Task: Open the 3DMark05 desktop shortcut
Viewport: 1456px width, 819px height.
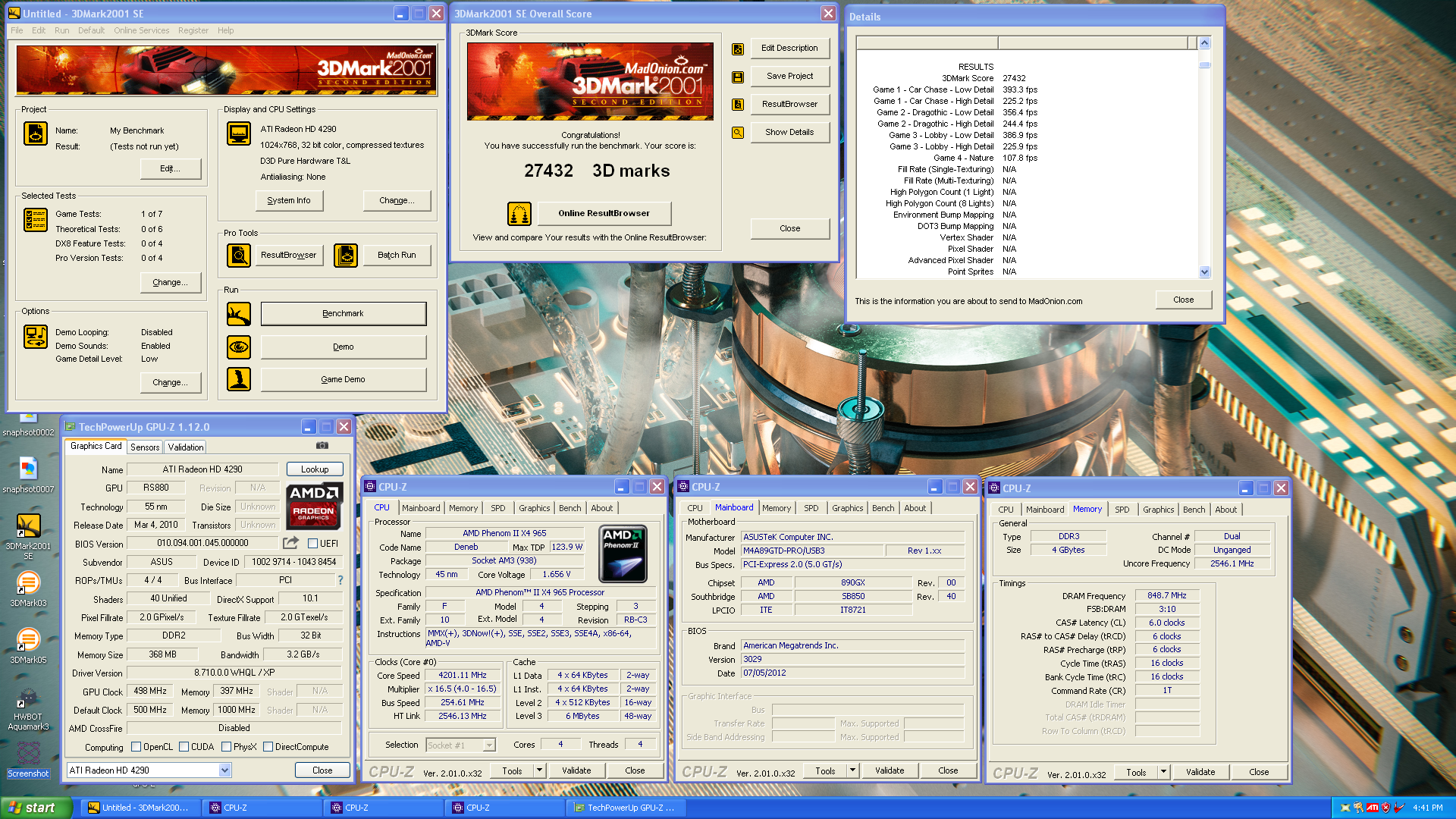Action: click(28, 645)
